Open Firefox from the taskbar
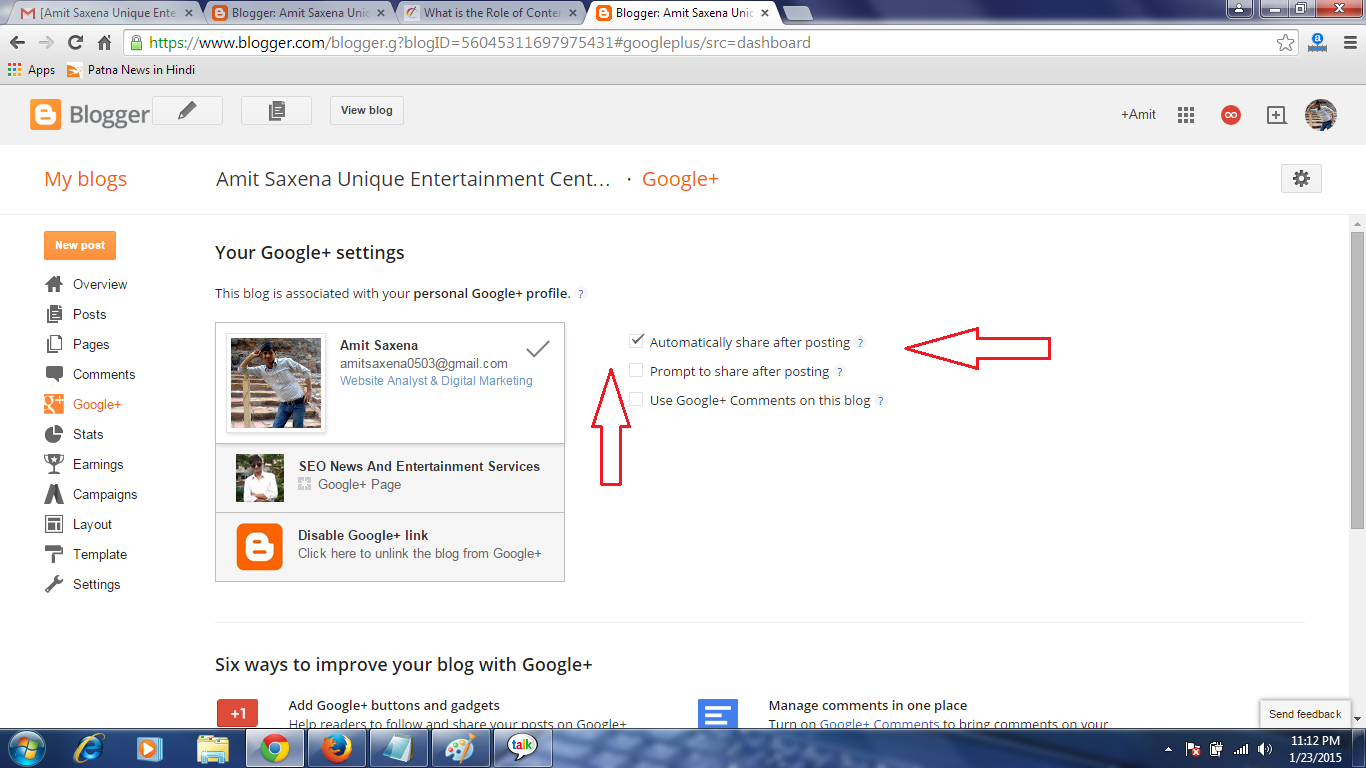This screenshot has height=768, width=1366. pyautogui.click(x=337, y=747)
